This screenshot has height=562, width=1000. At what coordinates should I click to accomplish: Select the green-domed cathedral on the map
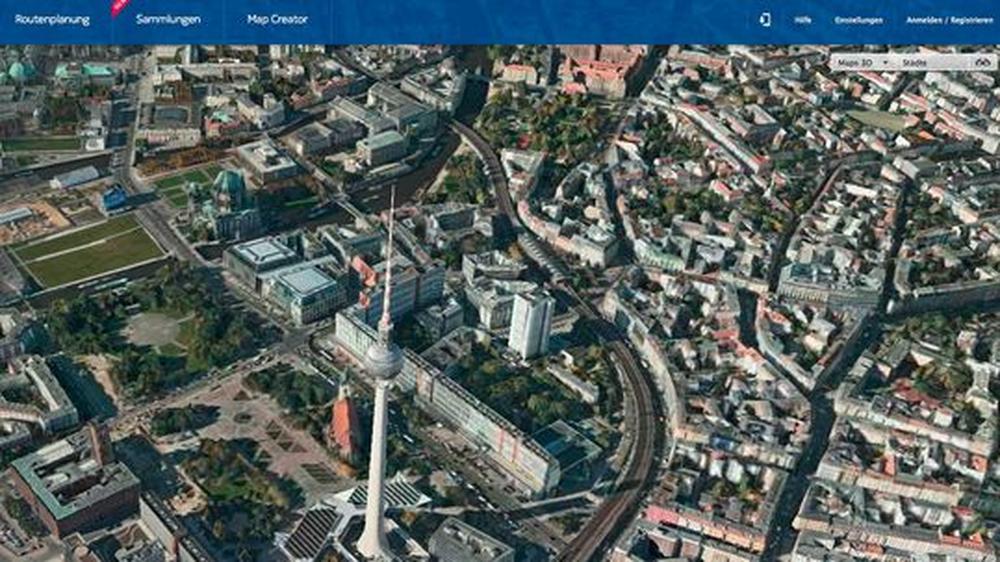229,197
